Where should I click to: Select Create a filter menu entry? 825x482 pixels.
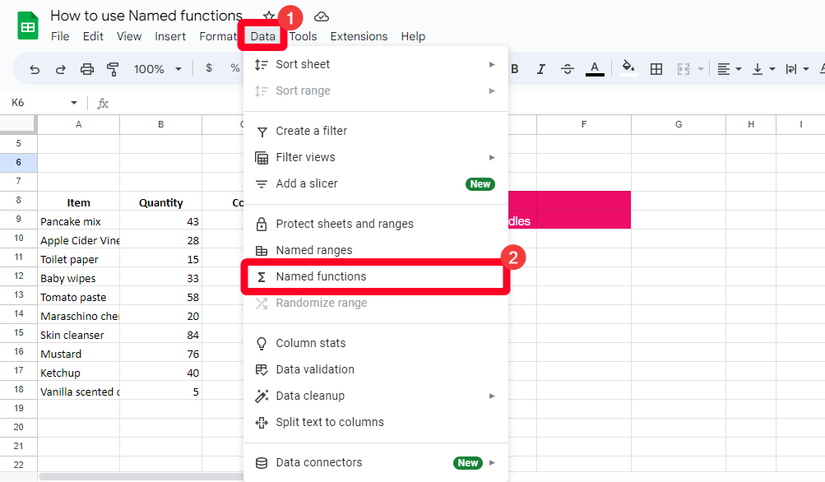point(311,131)
